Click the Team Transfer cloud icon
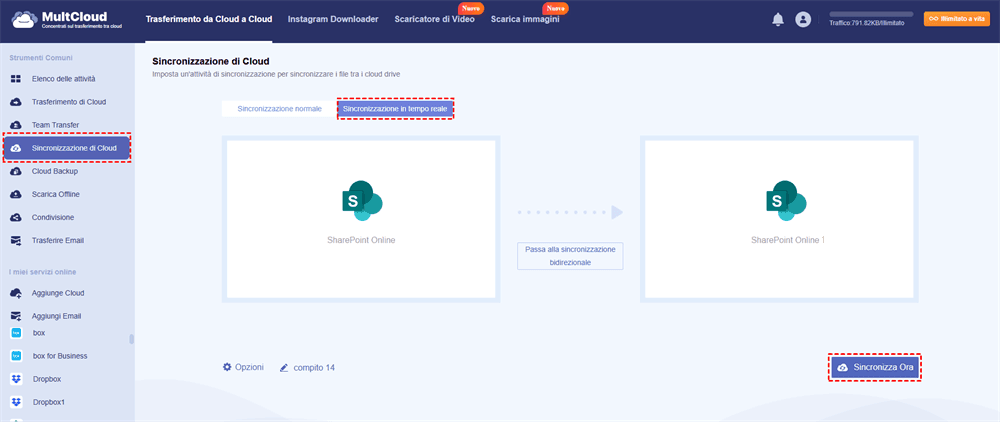The image size is (1000, 422). (16, 125)
